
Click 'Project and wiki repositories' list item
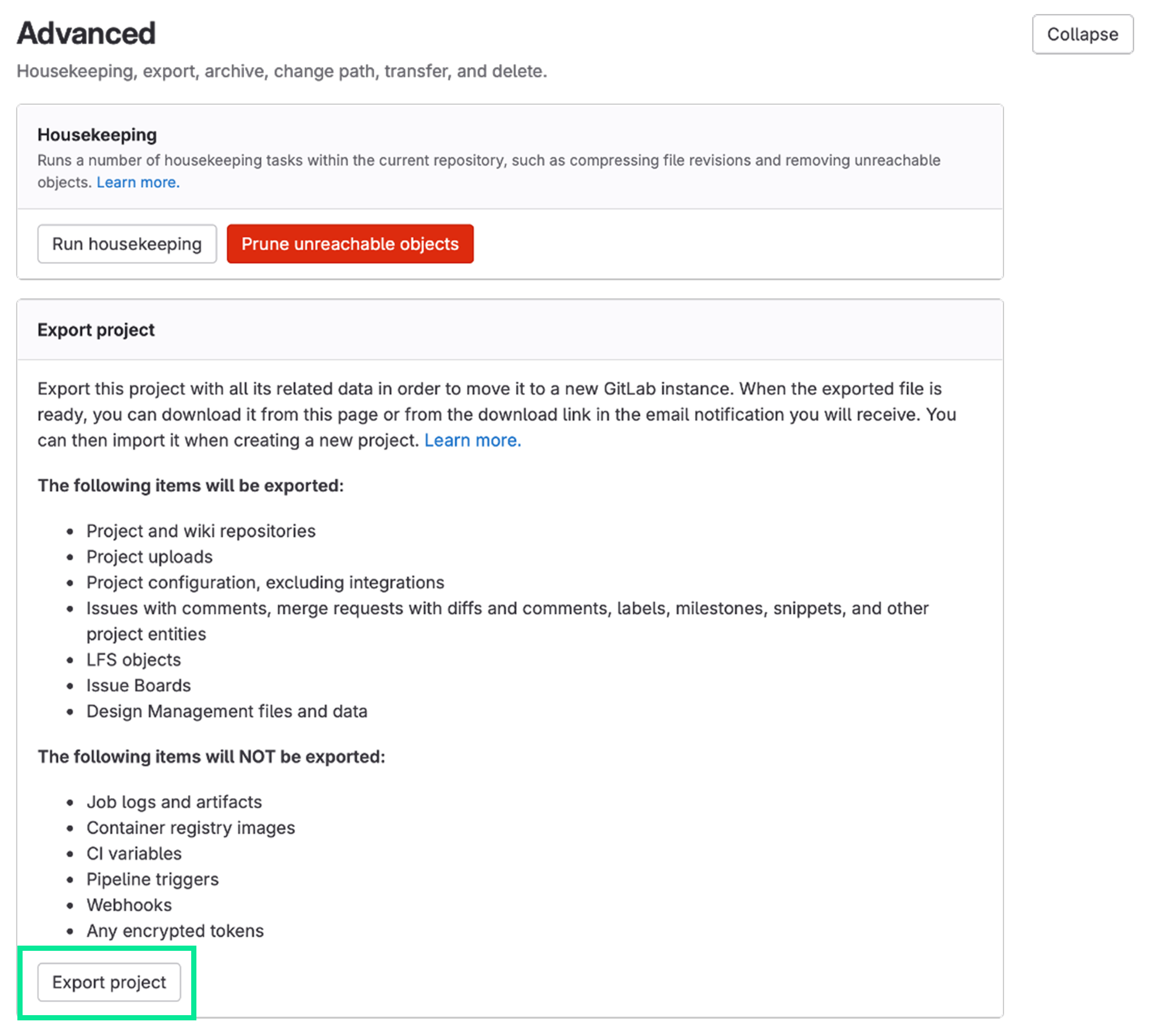(201, 531)
